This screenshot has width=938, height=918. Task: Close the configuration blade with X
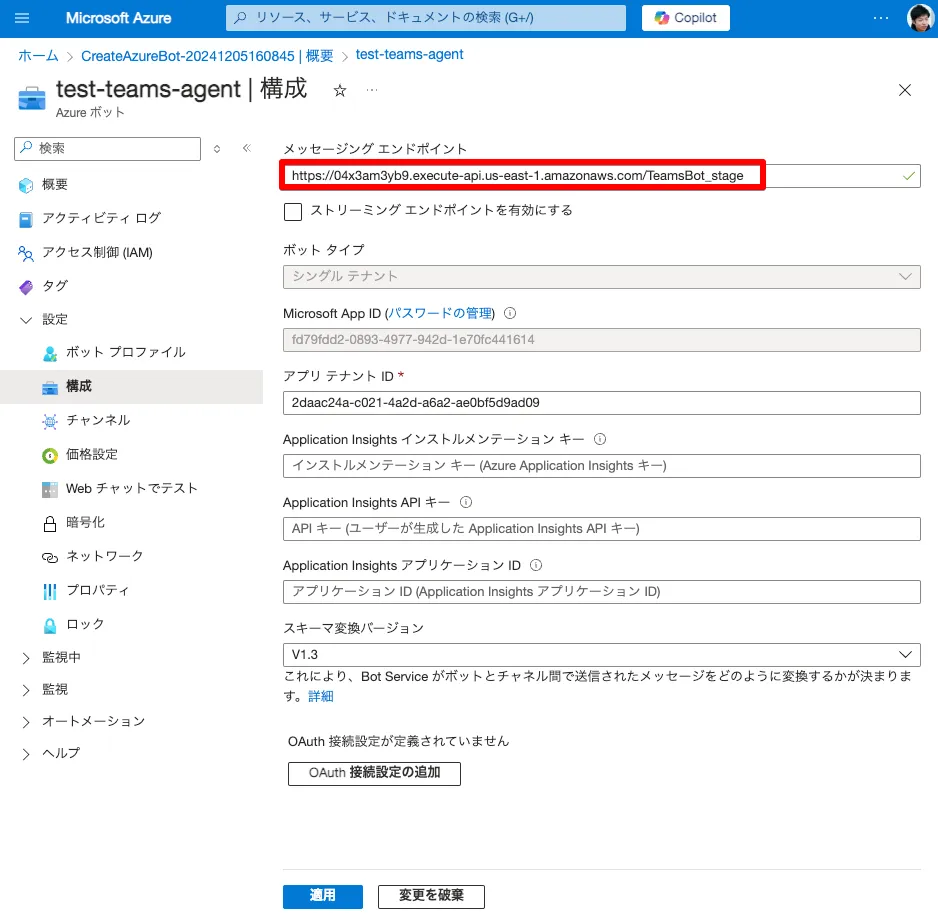(904, 90)
